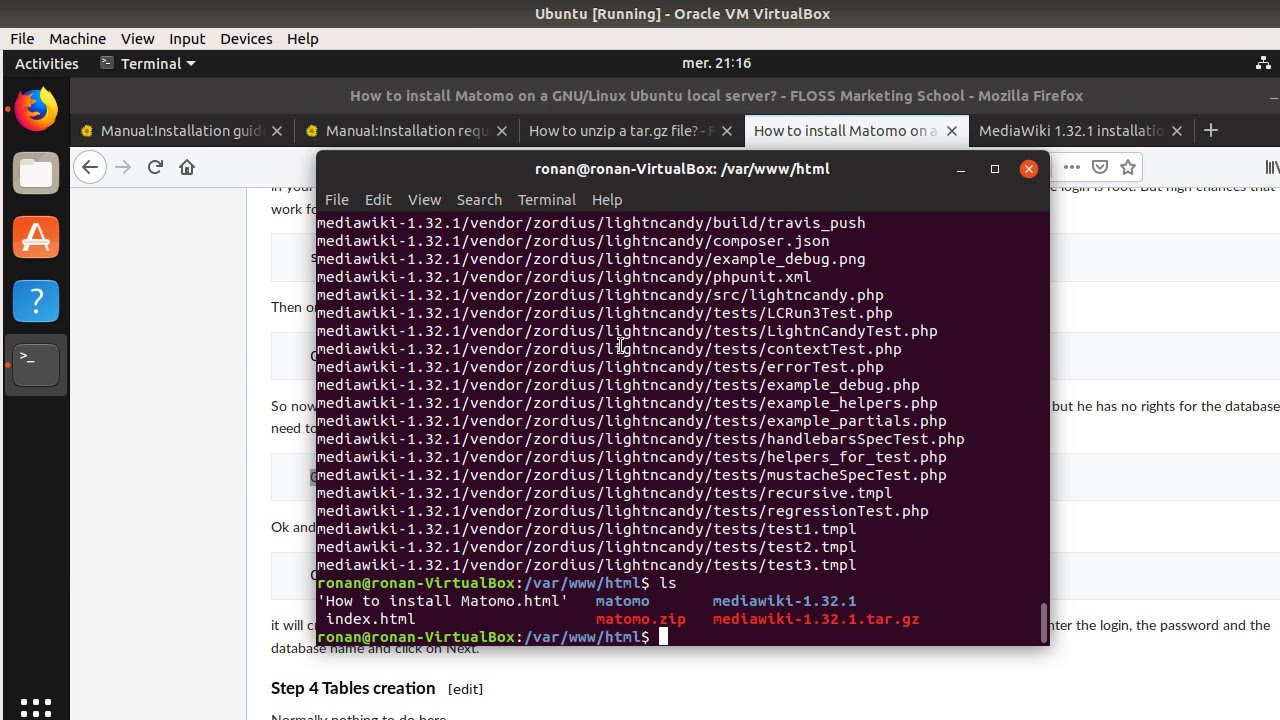Open the VirtualBox File menu
The image size is (1280, 720).
(22, 38)
